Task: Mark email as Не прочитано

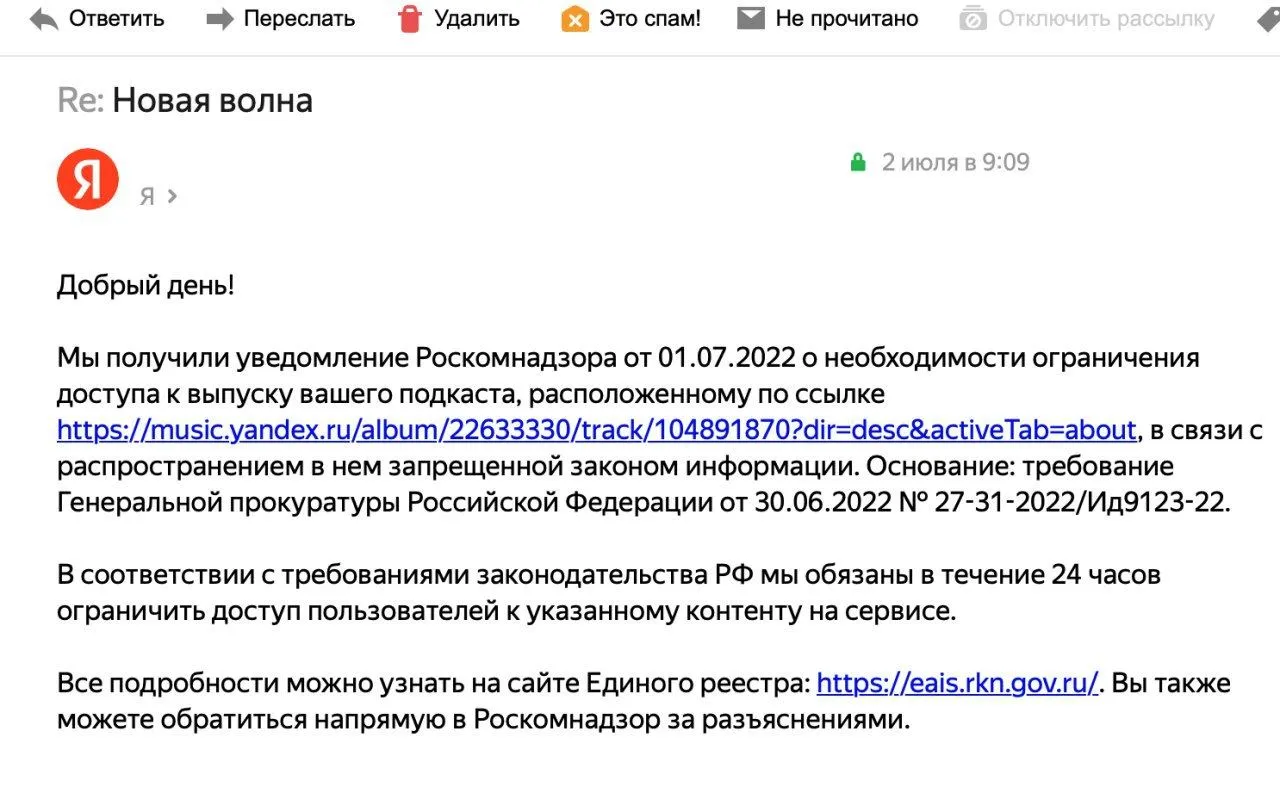Action: [847, 18]
